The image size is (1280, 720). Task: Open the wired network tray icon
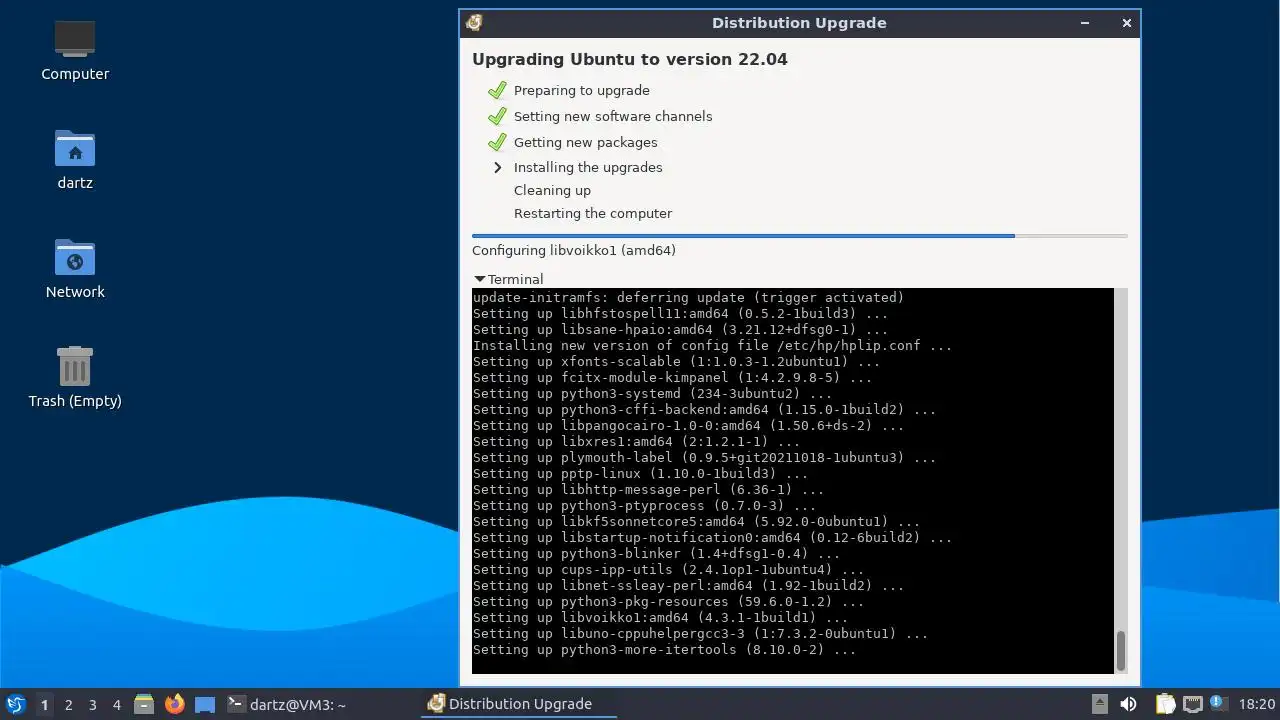pos(1192,704)
